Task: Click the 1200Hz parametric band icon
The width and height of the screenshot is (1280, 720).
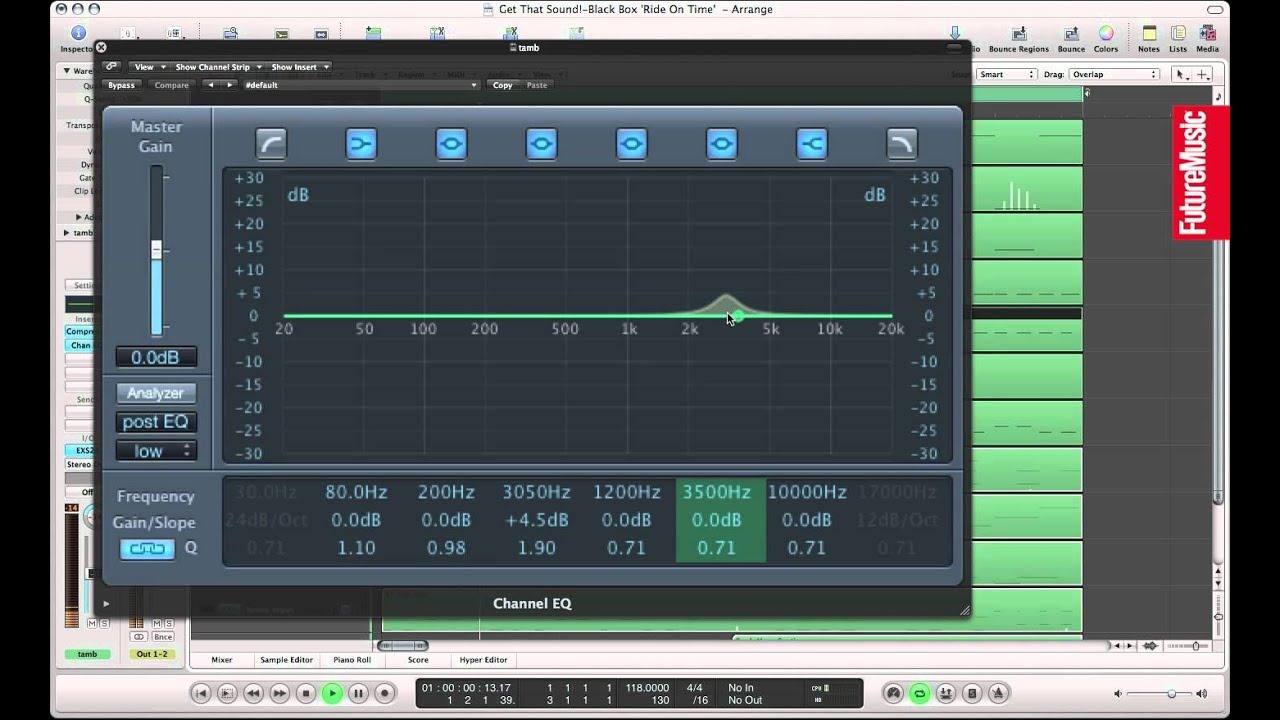Action: click(x=631, y=144)
